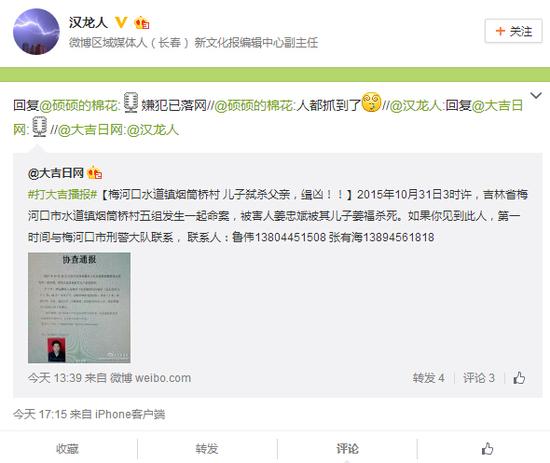
Task: Select the 转发 tab at bottom
Action: 207,449
